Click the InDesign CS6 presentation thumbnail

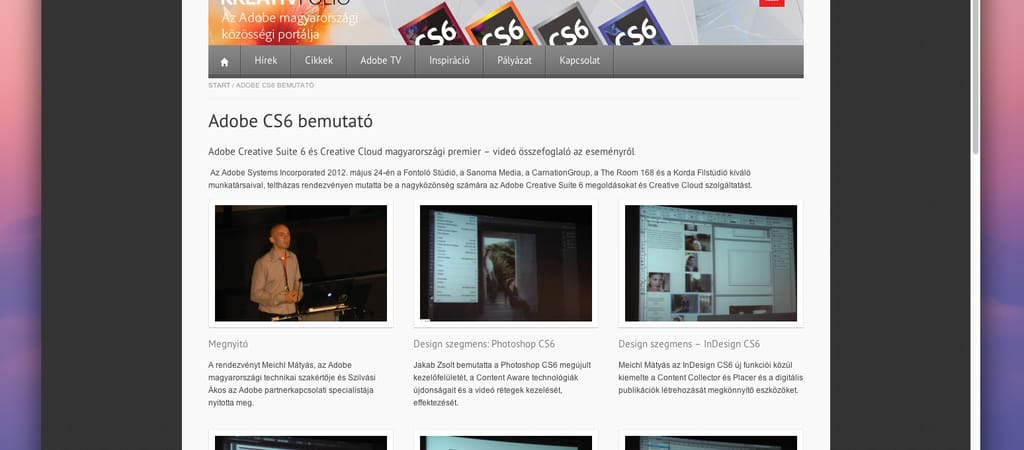pyautogui.click(x=710, y=263)
